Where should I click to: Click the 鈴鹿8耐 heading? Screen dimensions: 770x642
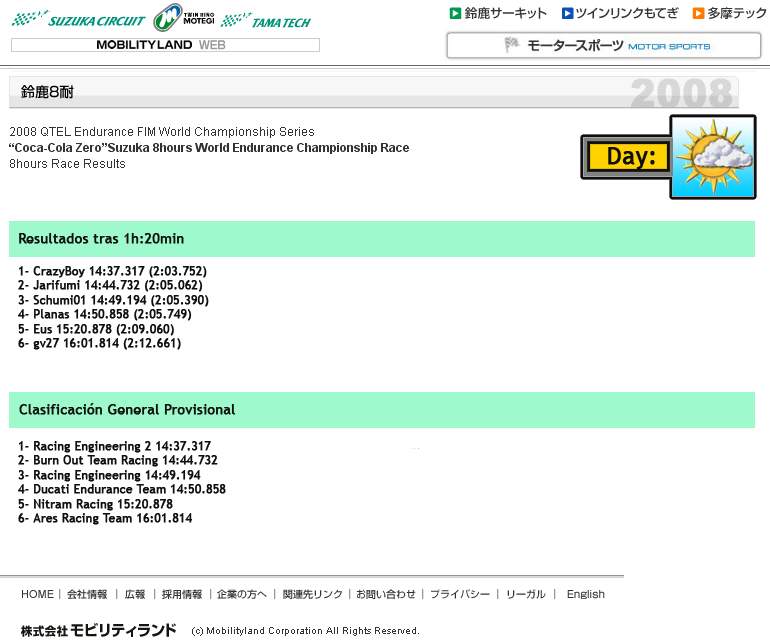click(47, 92)
